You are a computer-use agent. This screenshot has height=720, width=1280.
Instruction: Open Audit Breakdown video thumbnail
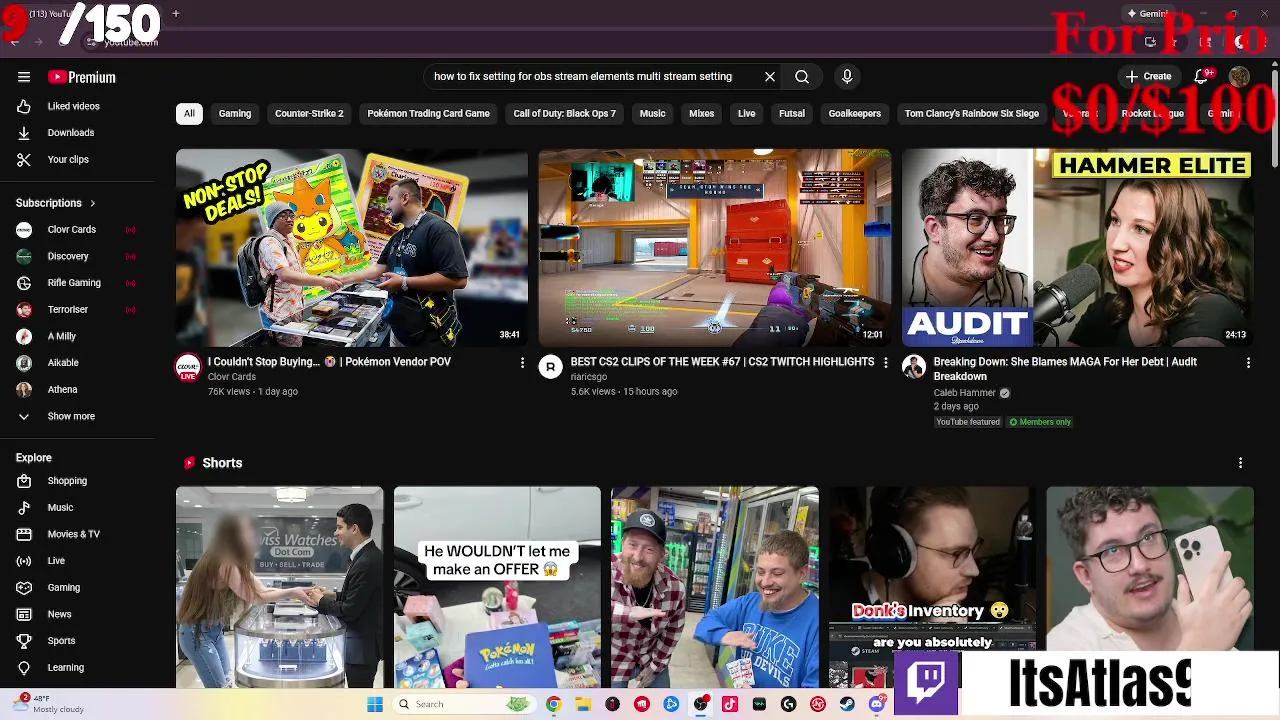coord(1078,248)
